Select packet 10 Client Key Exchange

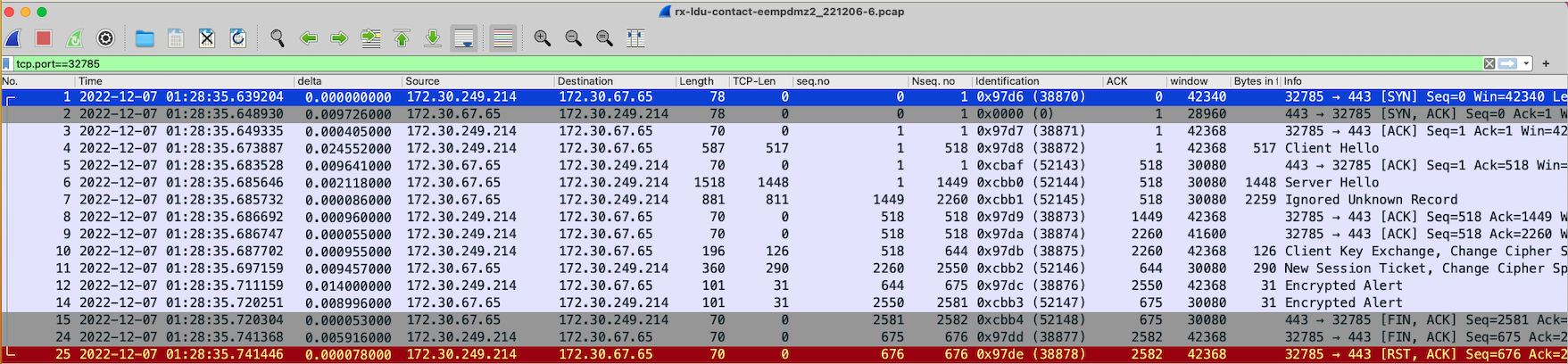coord(784,252)
